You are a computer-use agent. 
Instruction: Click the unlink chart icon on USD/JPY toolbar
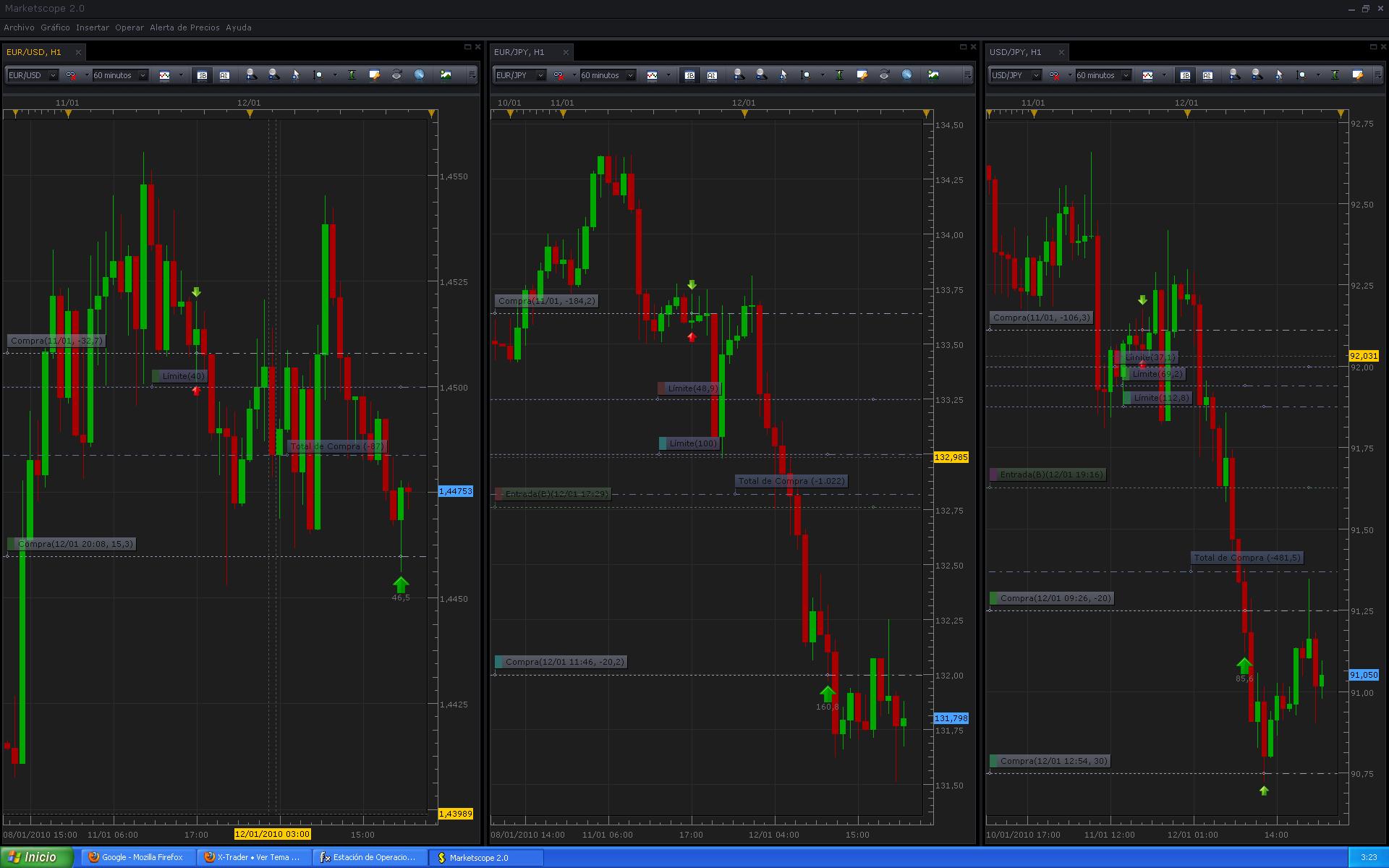[1054, 75]
